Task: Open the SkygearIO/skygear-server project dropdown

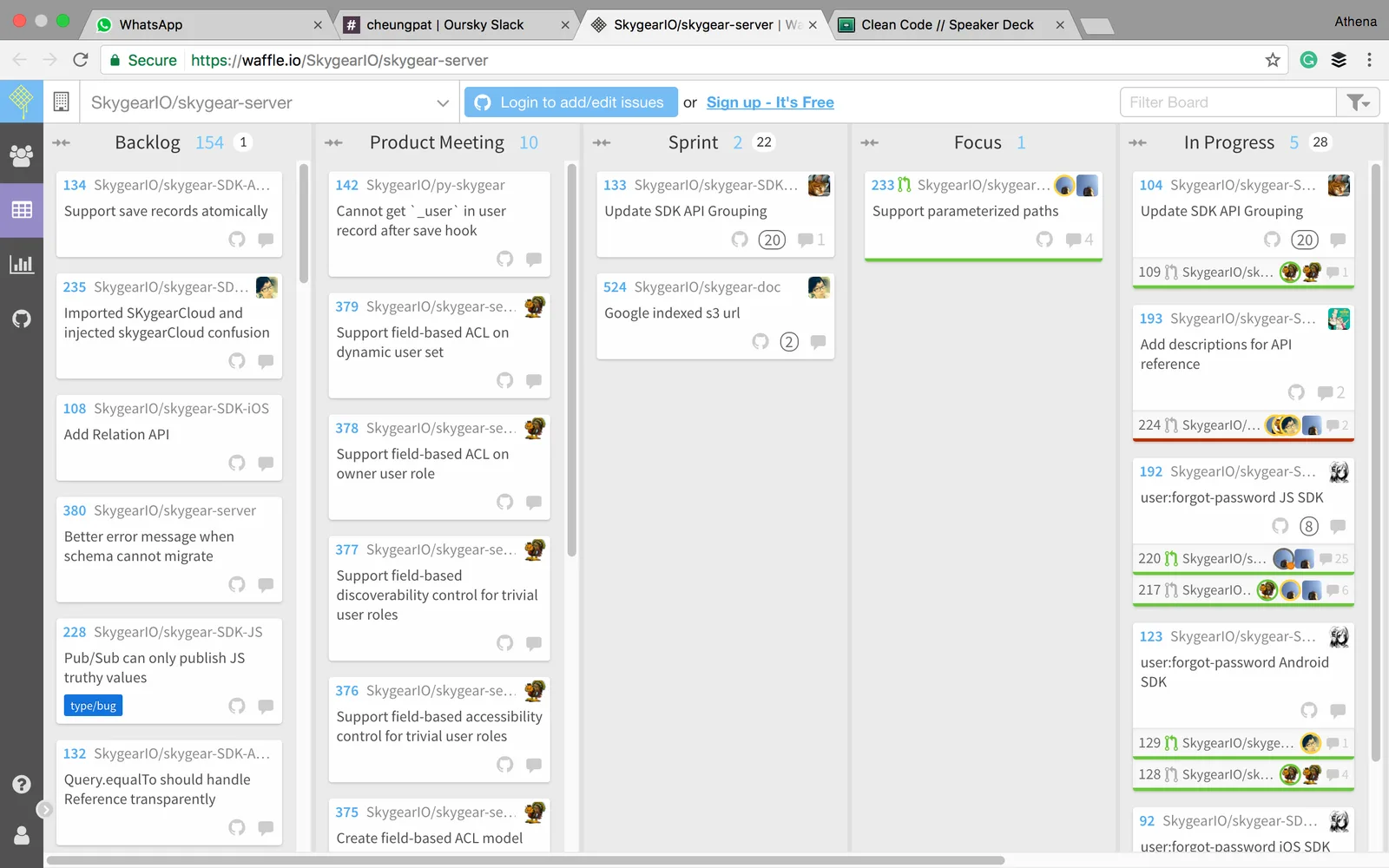Action: point(270,102)
